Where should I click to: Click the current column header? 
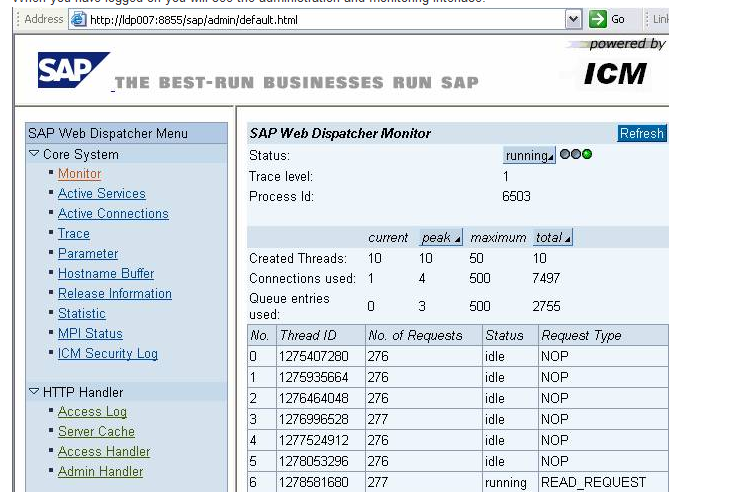[388, 238]
